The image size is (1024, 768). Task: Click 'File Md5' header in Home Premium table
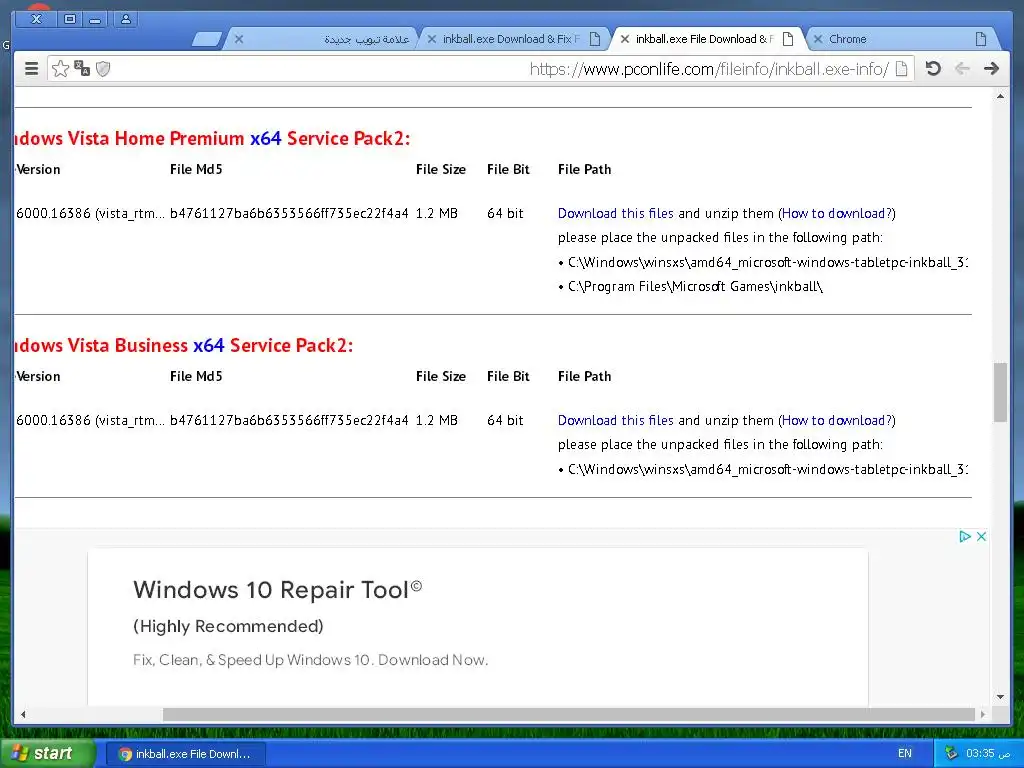(x=196, y=170)
